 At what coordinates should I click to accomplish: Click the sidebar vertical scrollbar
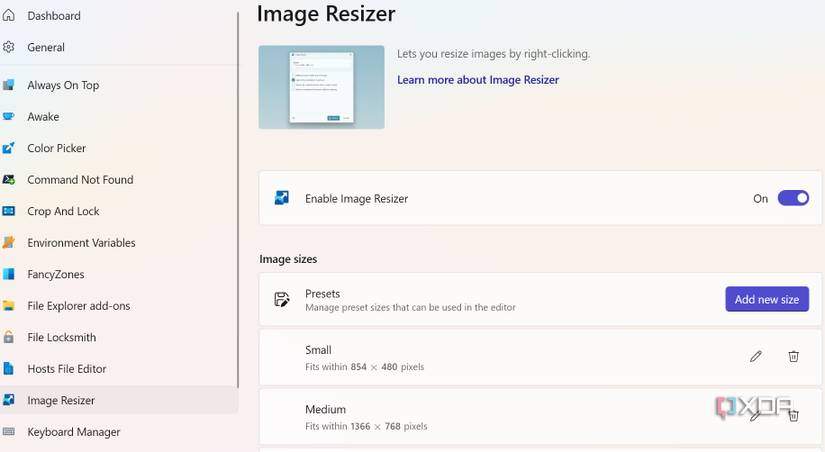[238, 200]
